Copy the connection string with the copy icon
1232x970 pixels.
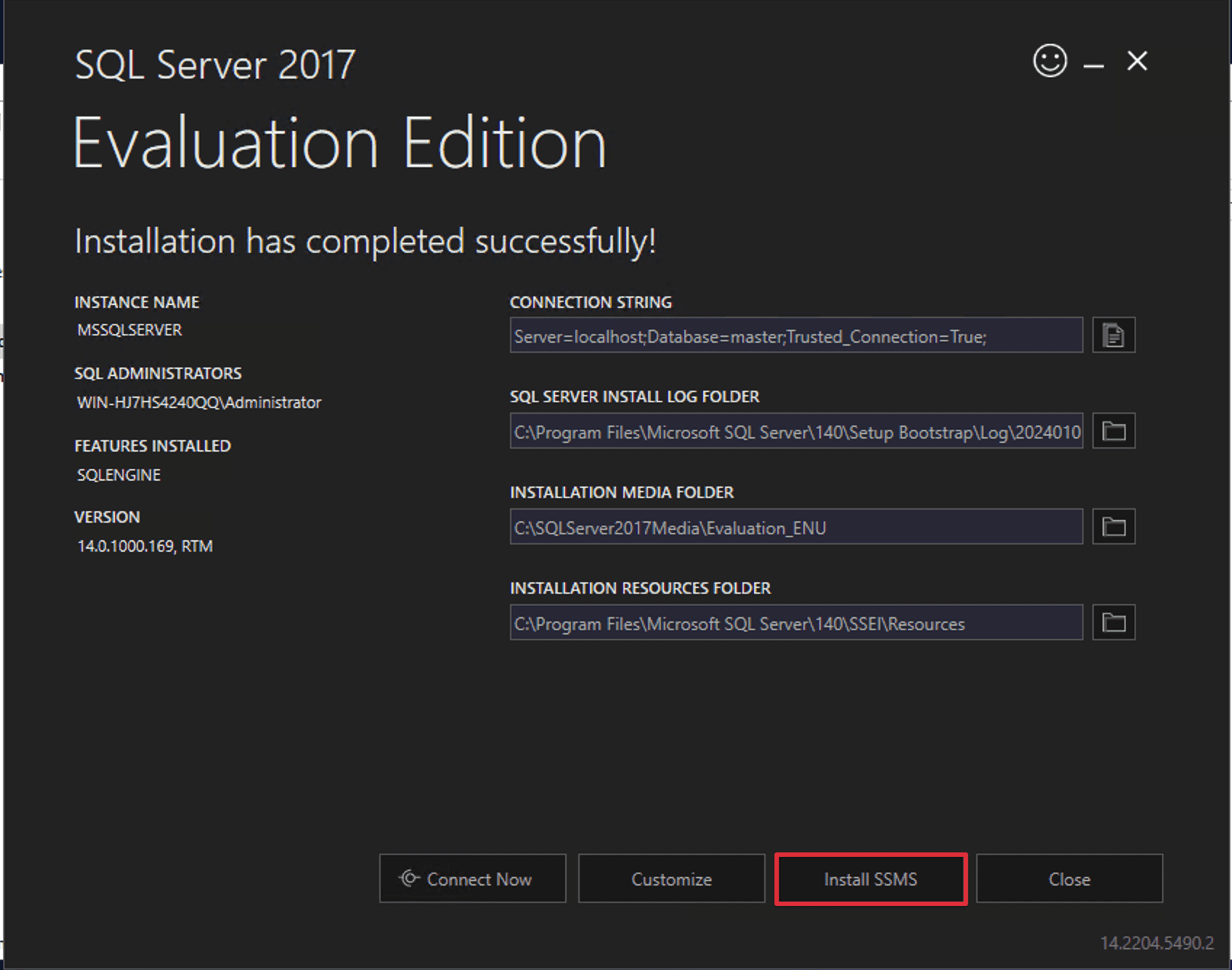(1114, 335)
